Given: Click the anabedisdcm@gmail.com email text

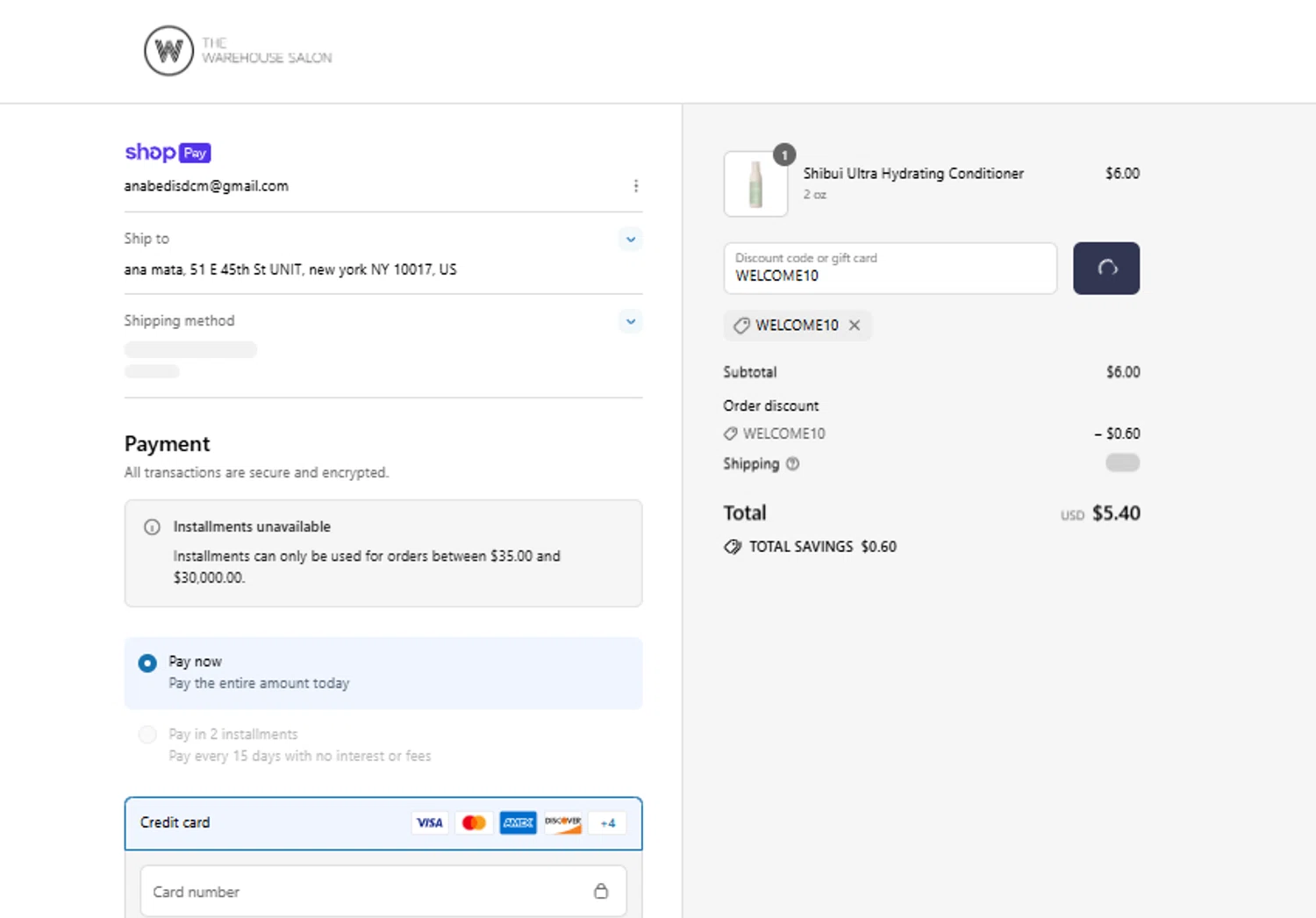Looking at the screenshot, I should point(206,186).
